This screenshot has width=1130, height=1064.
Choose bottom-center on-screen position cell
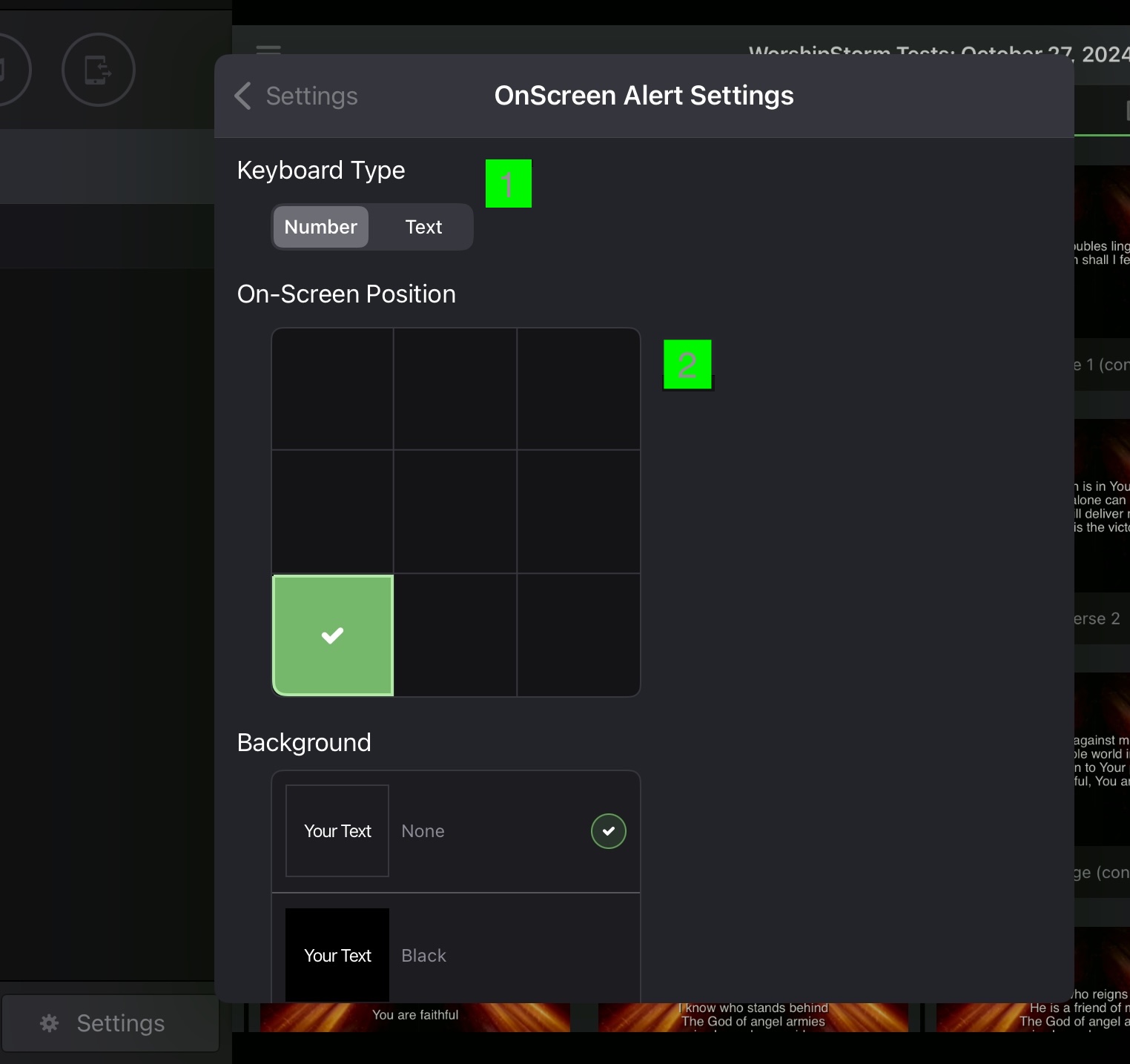[455, 635]
